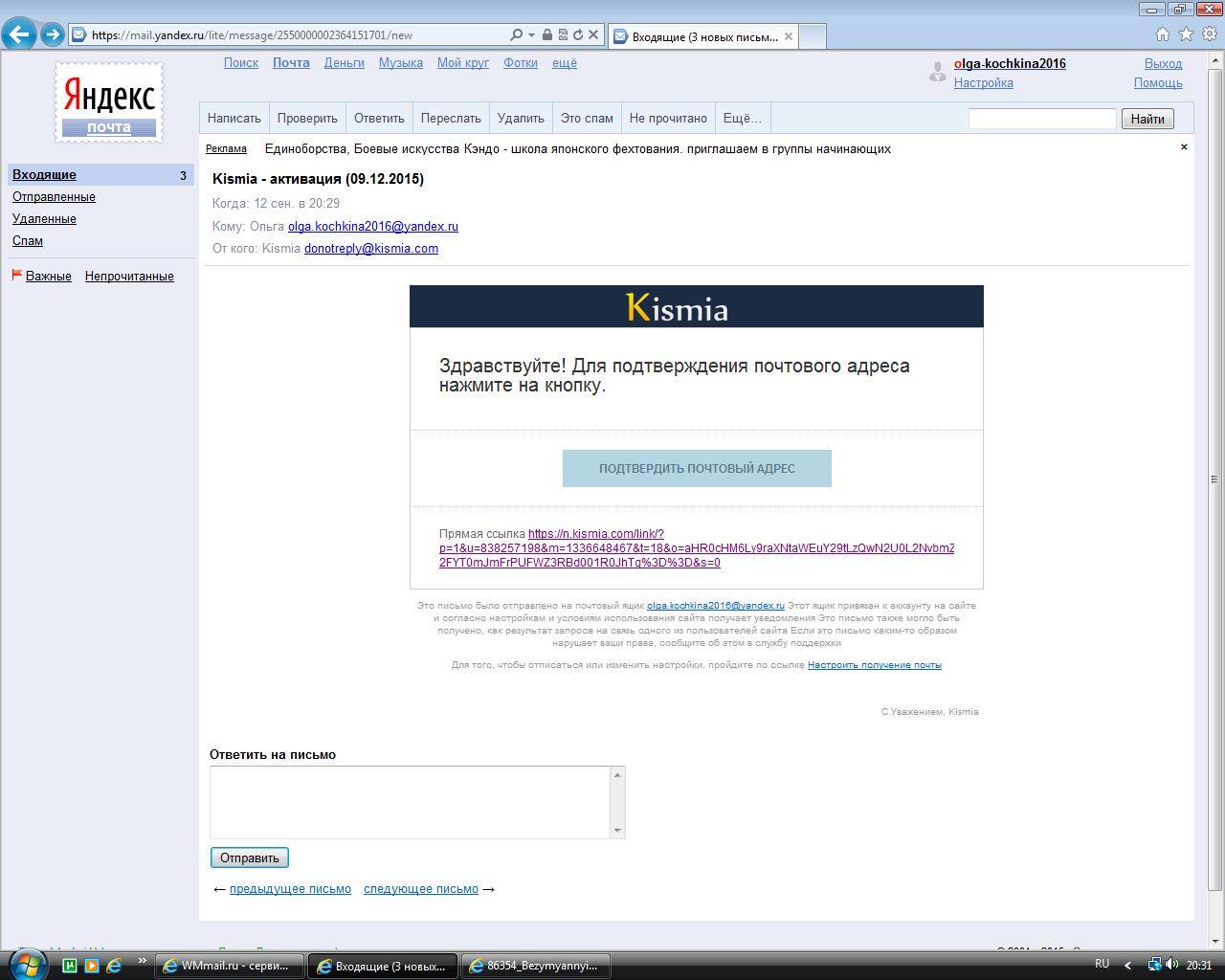Stop loading with the X icon in address bar
The width and height of the screenshot is (1225, 980).
(593, 34)
